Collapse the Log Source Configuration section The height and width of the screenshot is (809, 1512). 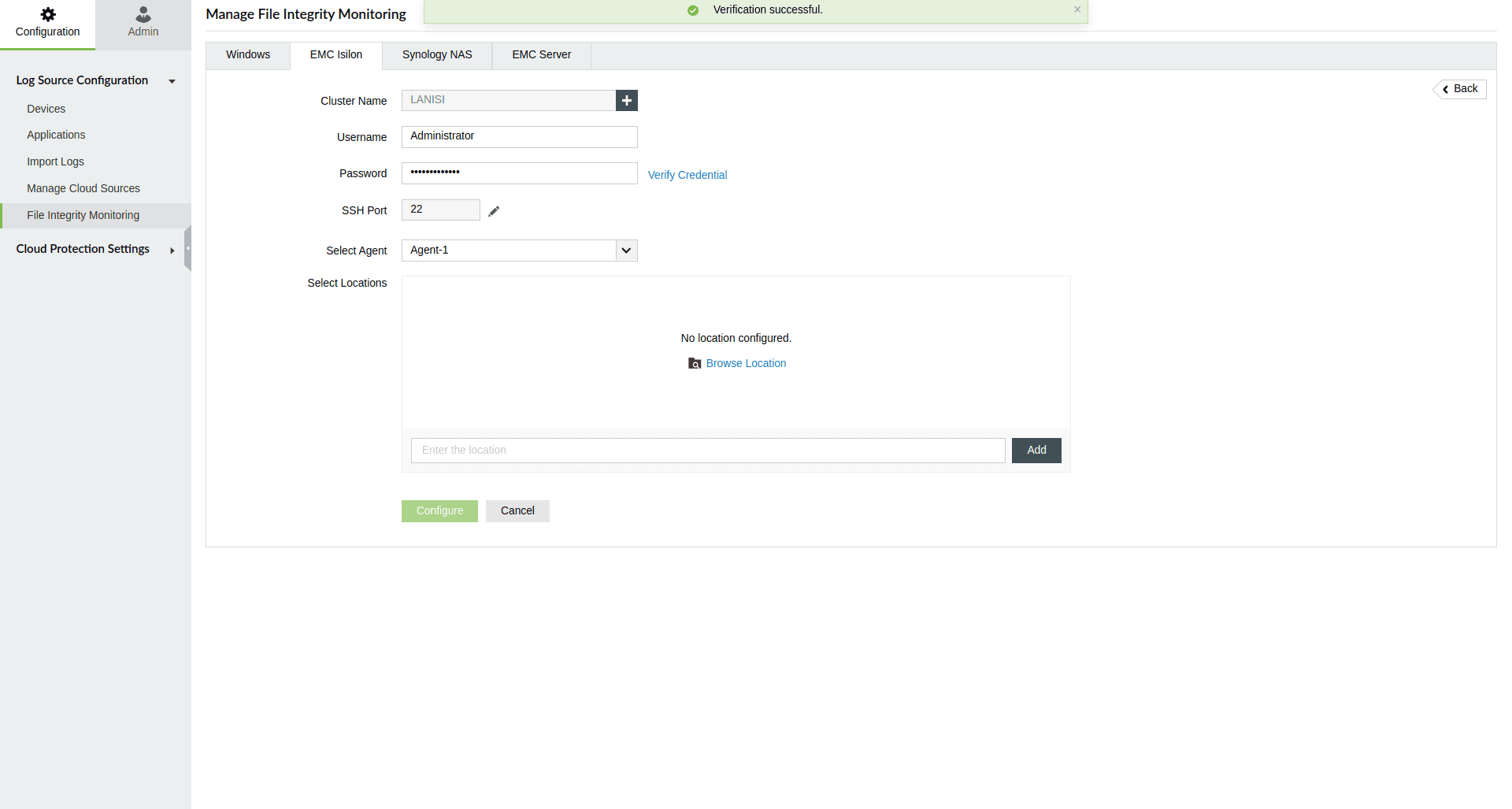172,80
